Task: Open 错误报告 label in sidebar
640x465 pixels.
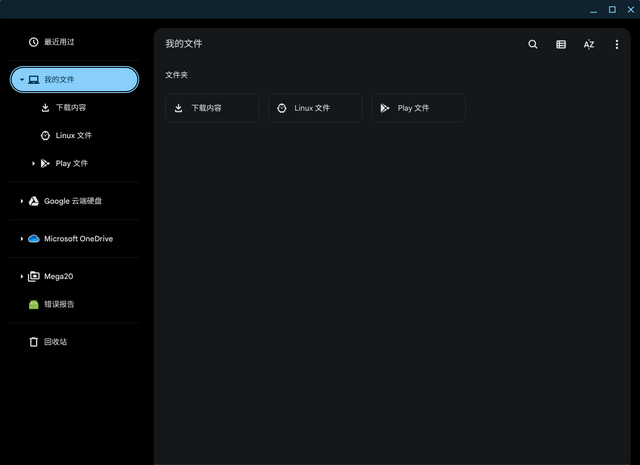Action: (59, 304)
